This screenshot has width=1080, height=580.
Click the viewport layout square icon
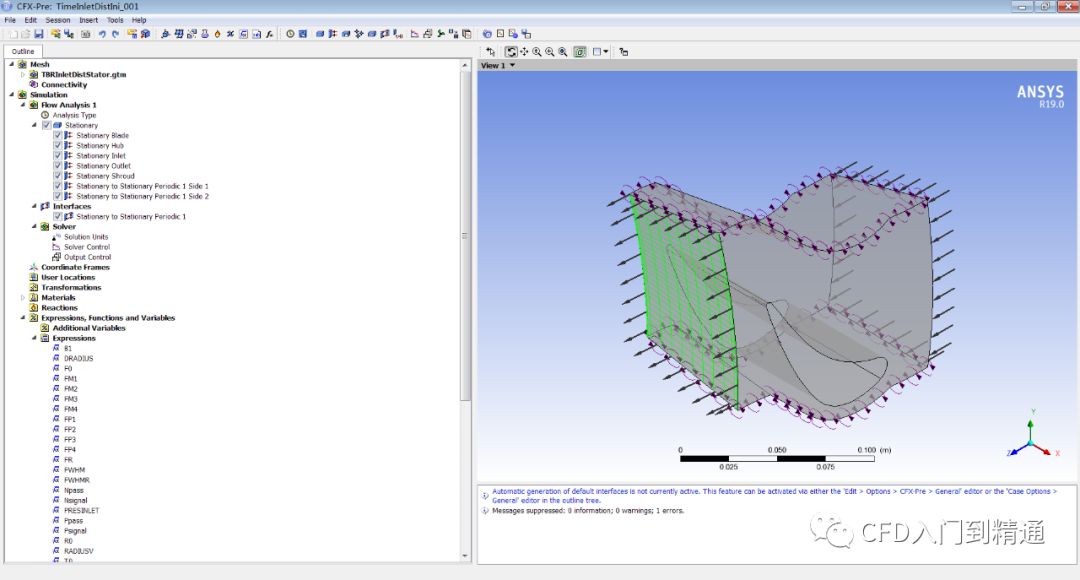(x=597, y=52)
